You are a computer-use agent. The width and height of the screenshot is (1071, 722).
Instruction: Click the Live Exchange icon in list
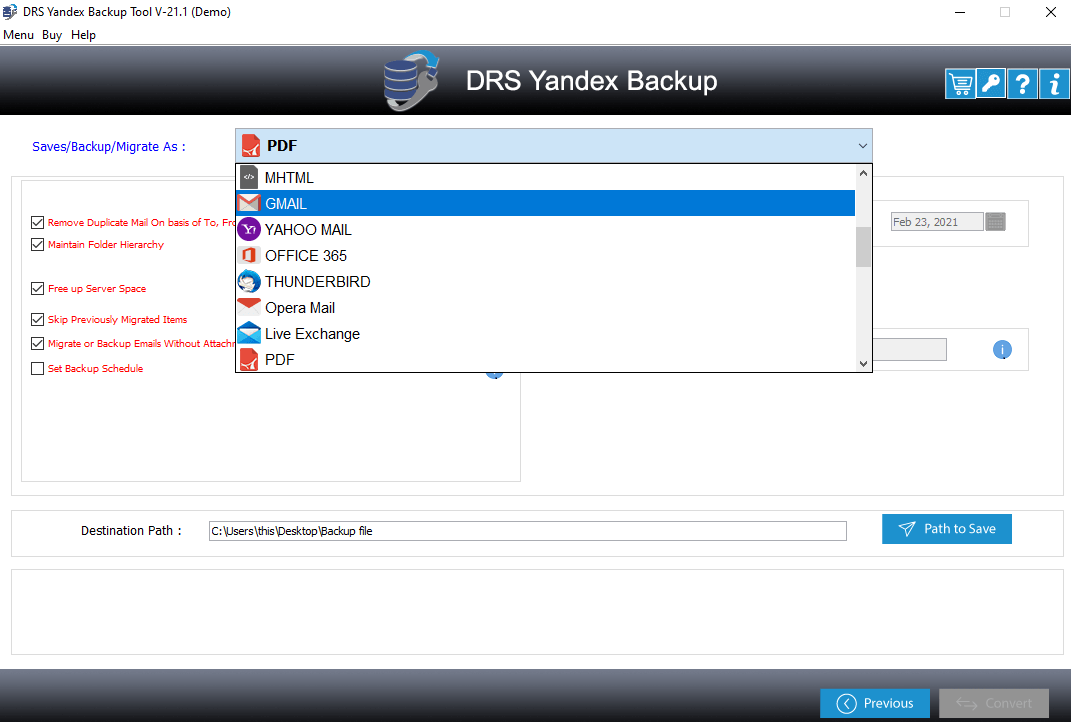coord(249,333)
